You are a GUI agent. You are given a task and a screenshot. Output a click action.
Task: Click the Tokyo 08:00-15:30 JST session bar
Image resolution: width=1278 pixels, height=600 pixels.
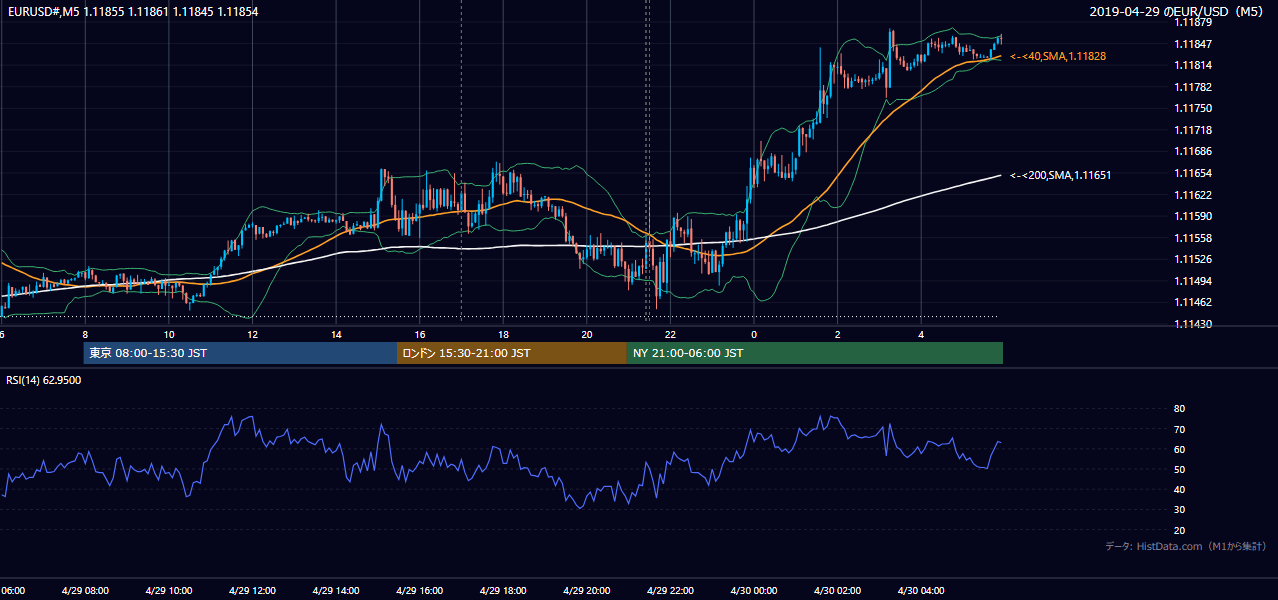tap(240, 353)
